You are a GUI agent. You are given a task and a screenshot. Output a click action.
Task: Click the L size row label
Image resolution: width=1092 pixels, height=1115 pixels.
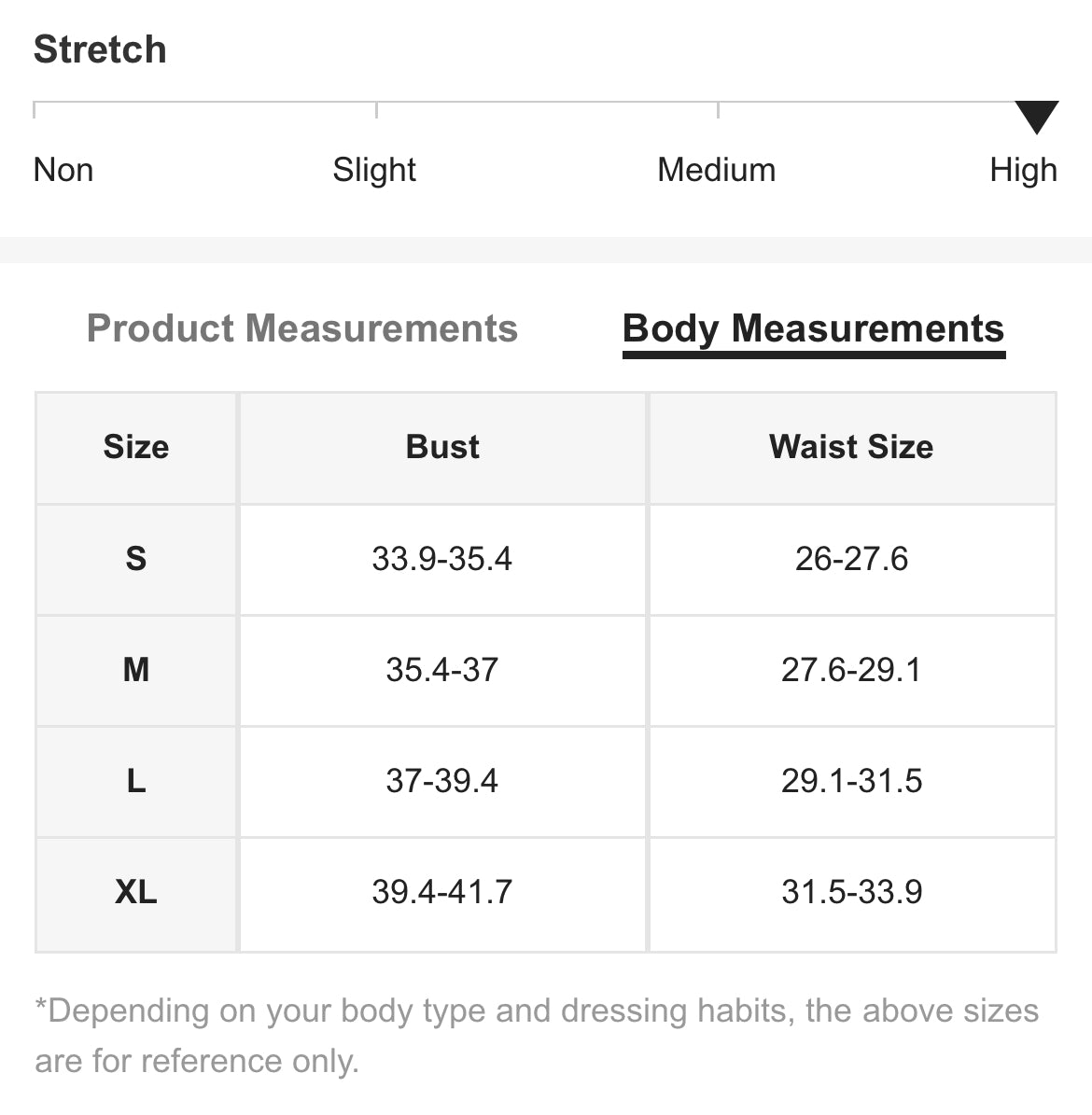coord(136,781)
